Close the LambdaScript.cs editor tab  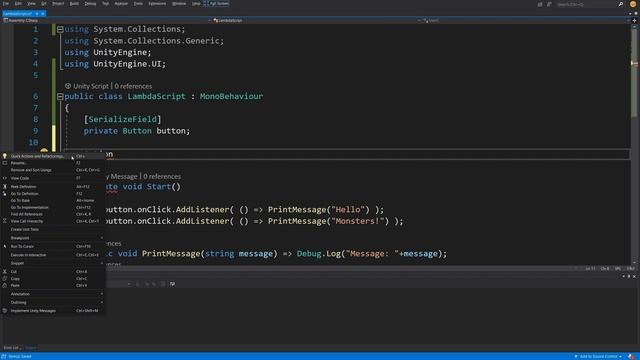tap(42, 13)
